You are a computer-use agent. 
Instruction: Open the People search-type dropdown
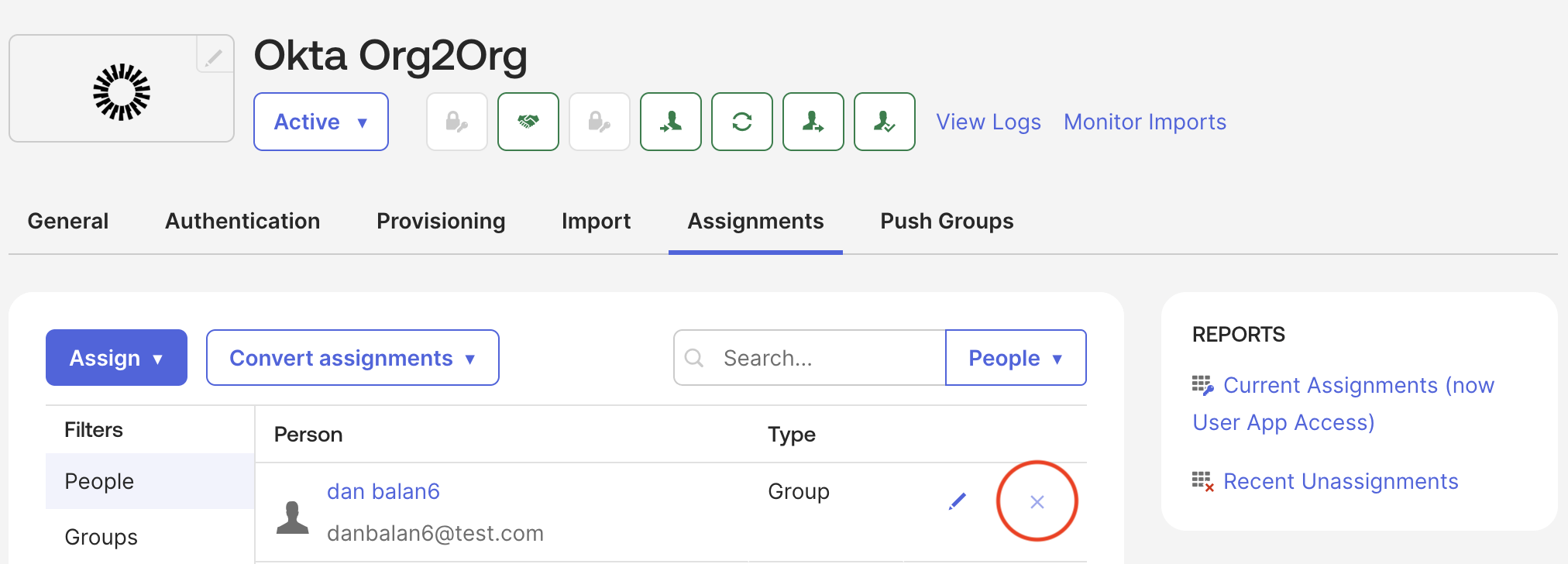pyautogui.click(x=1016, y=357)
